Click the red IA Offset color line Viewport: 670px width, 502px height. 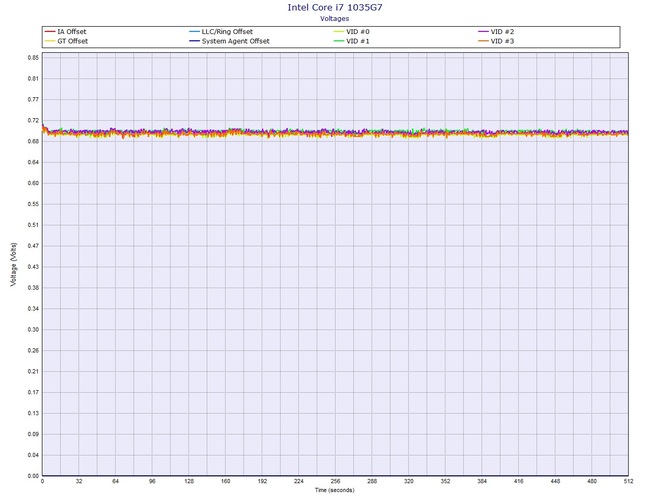pos(50,32)
